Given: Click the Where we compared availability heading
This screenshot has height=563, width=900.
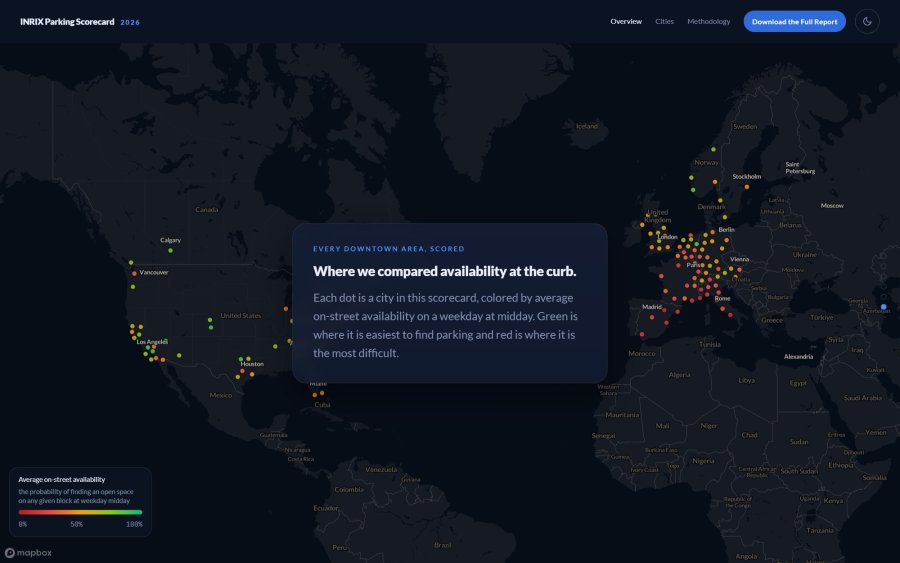Looking at the screenshot, I should (x=444, y=271).
